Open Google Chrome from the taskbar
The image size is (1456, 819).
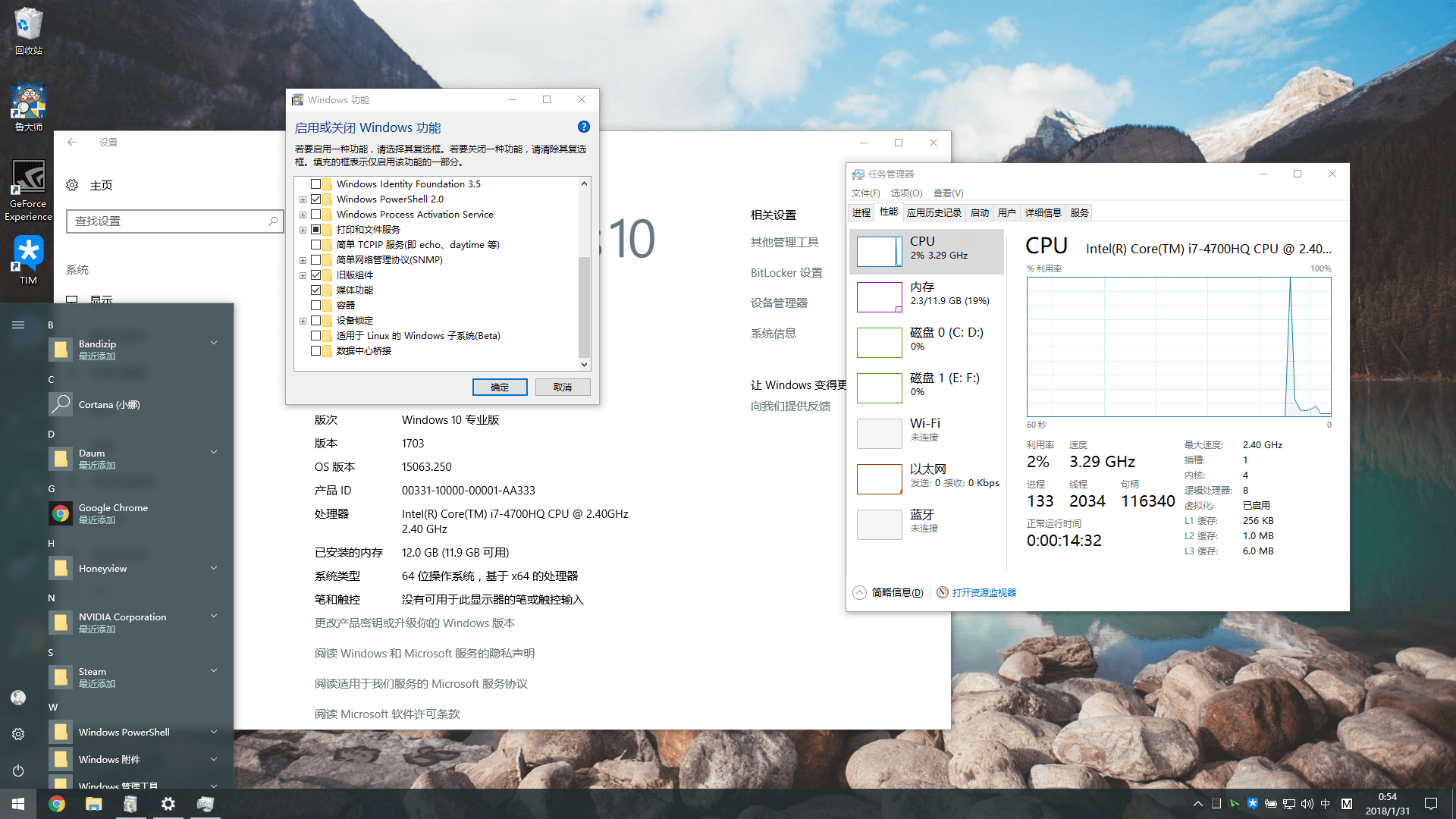(x=57, y=804)
